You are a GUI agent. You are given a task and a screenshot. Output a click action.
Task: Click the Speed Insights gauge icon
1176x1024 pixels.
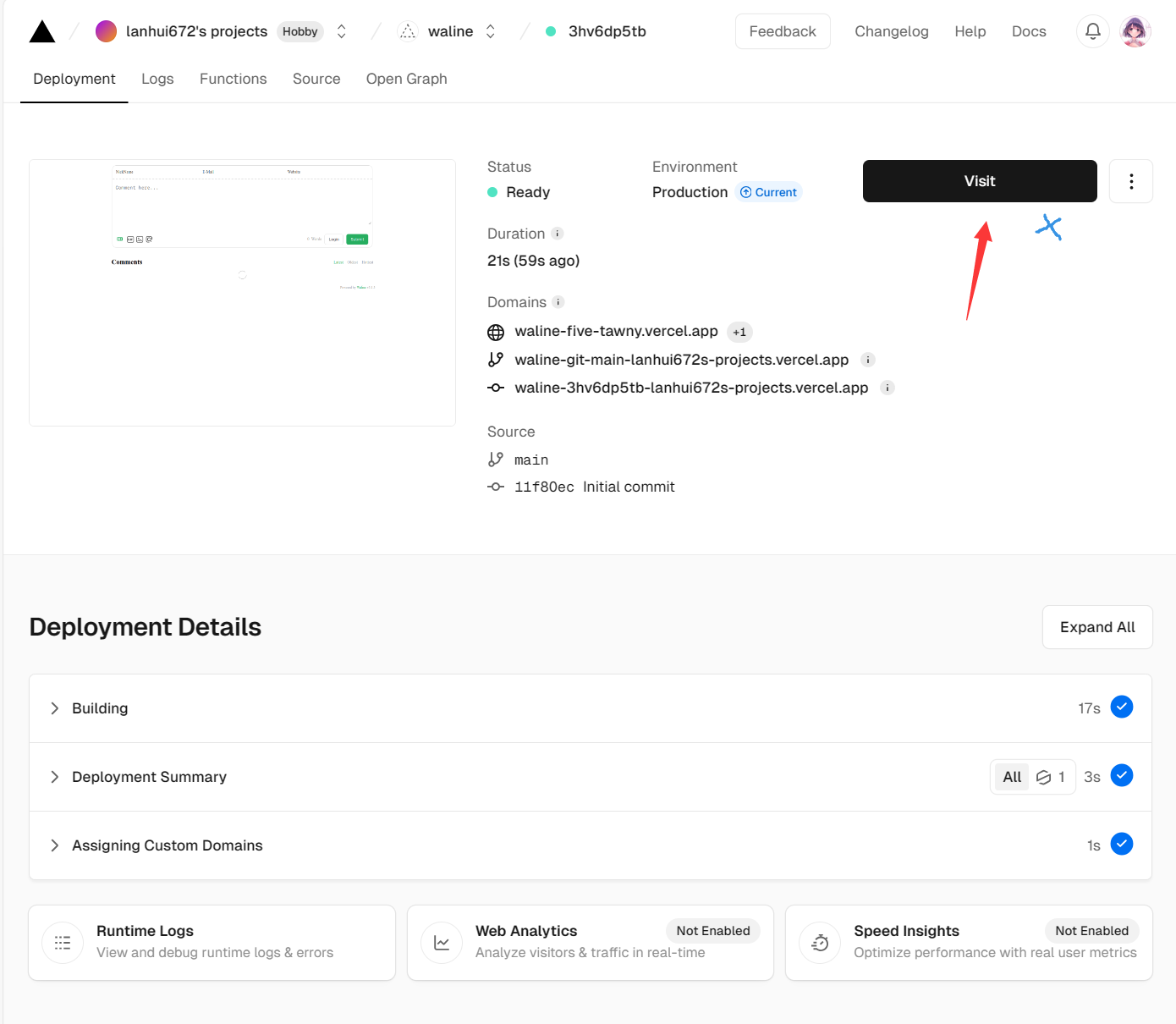(820, 943)
